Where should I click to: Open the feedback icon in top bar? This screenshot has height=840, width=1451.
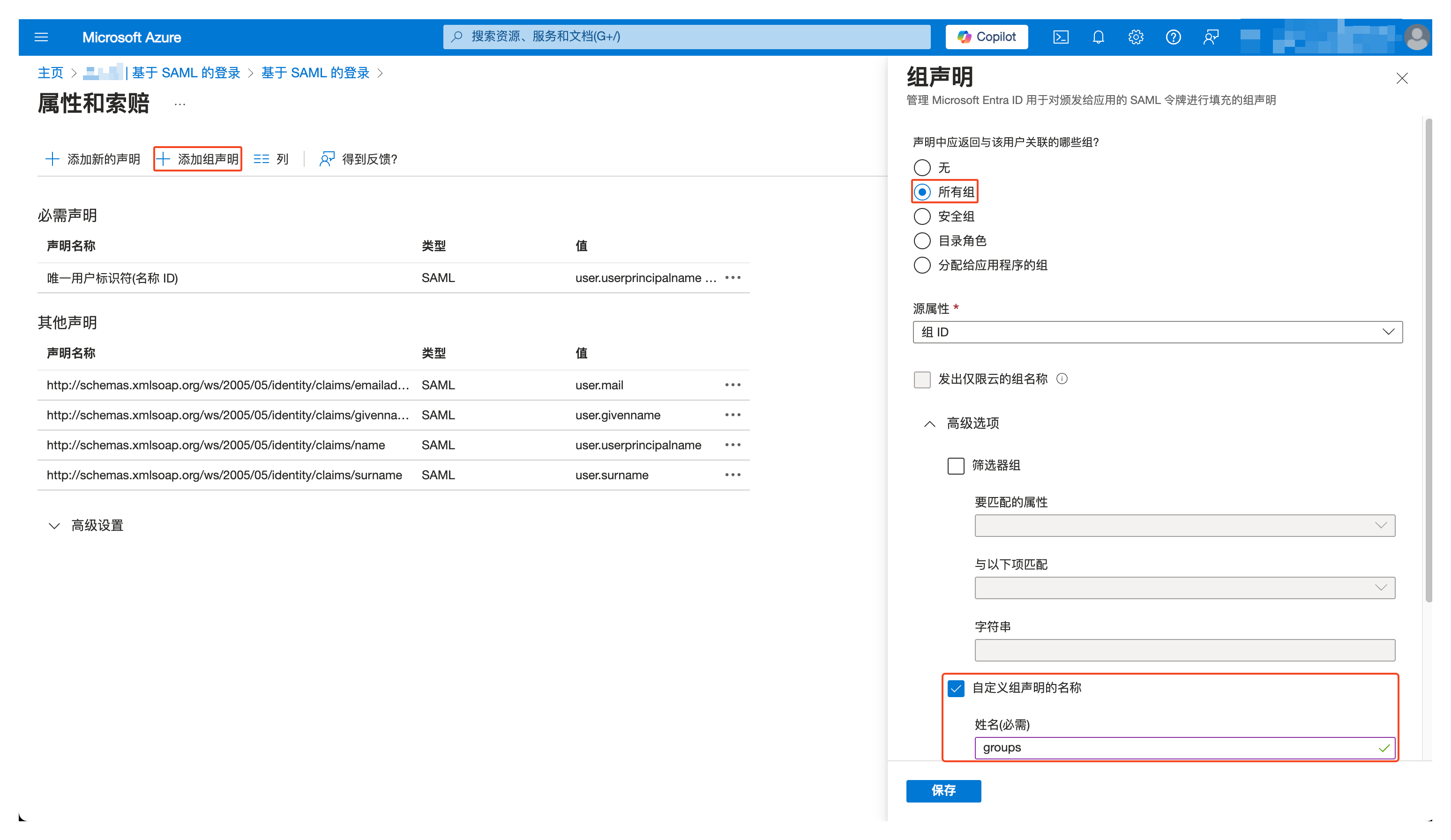[1210, 36]
